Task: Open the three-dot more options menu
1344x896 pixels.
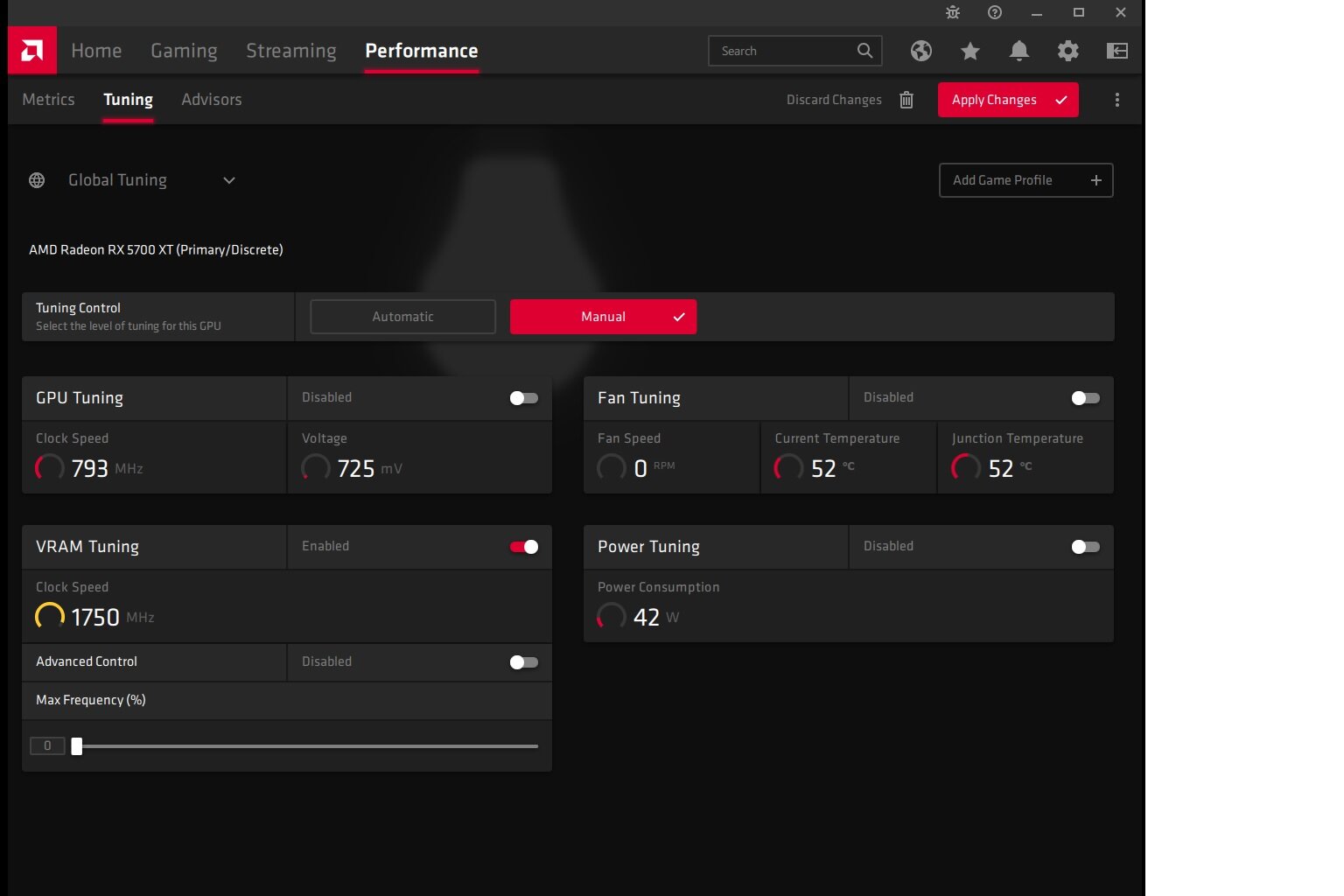Action: click(x=1117, y=100)
